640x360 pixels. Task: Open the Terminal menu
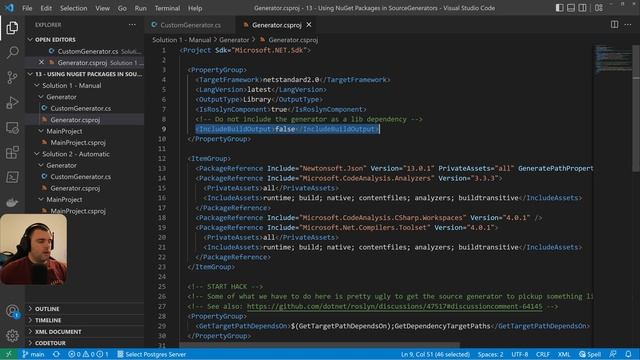click(x=167, y=8)
